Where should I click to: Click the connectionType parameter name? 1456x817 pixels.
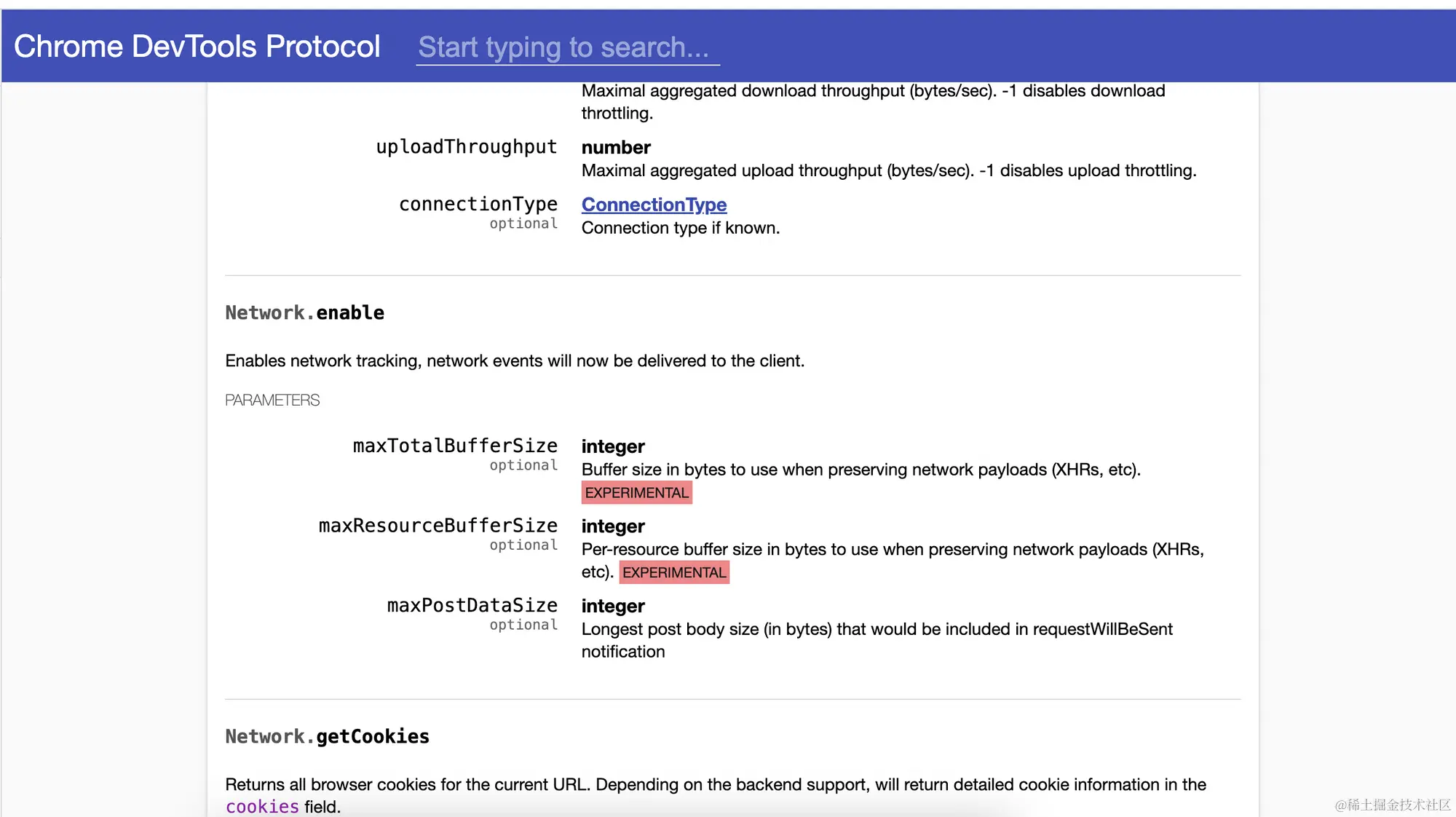pos(478,205)
